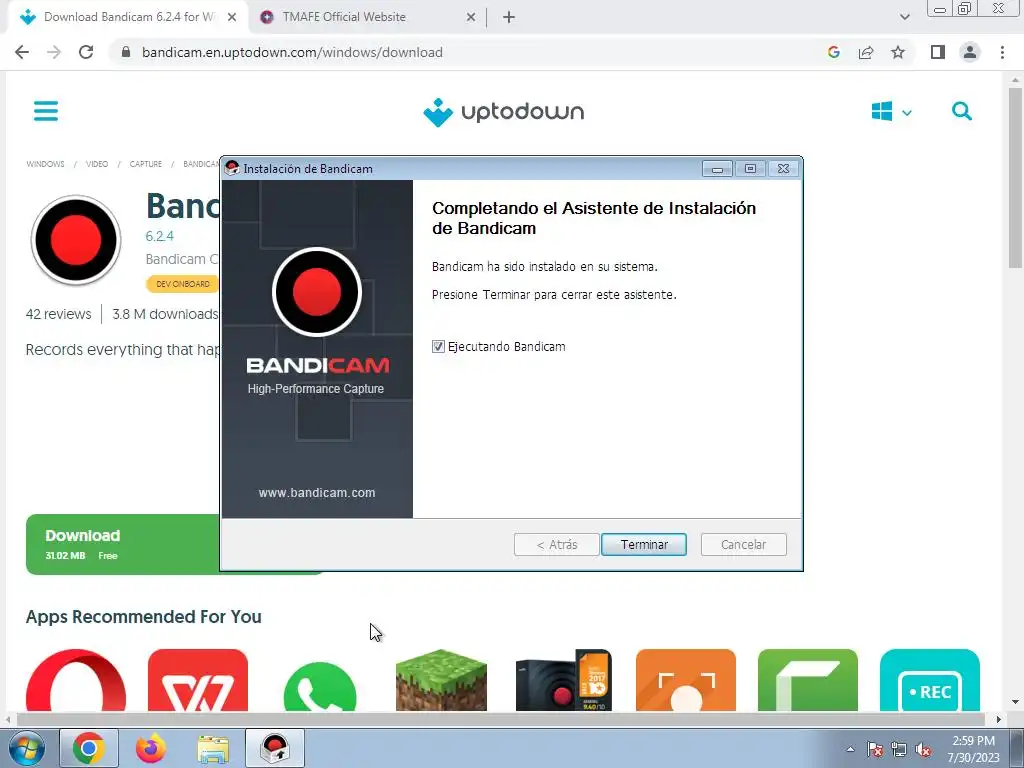Click the Bandicam installer taskbar icon

275,748
